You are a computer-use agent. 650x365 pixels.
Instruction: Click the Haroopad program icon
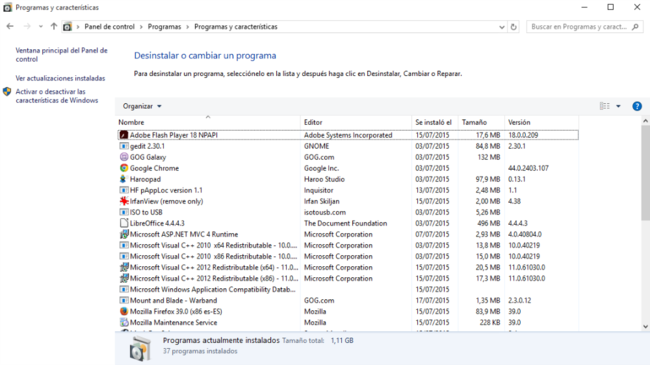pos(124,179)
